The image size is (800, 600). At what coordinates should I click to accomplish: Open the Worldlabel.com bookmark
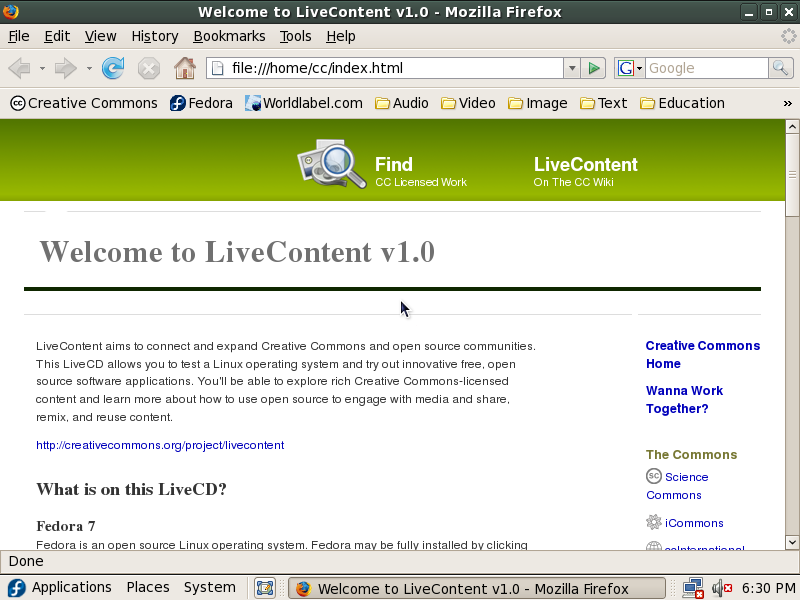[x=304, y=103]
